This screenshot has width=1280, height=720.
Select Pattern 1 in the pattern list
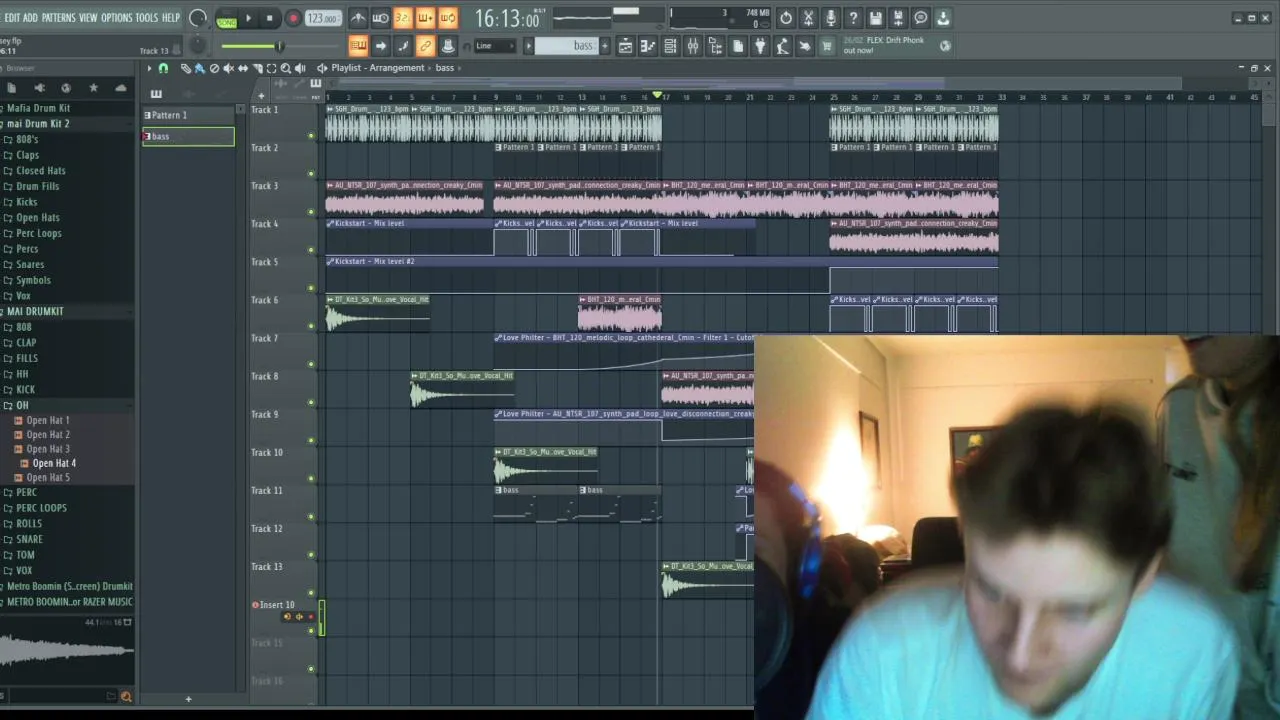(x=188, y=115)
